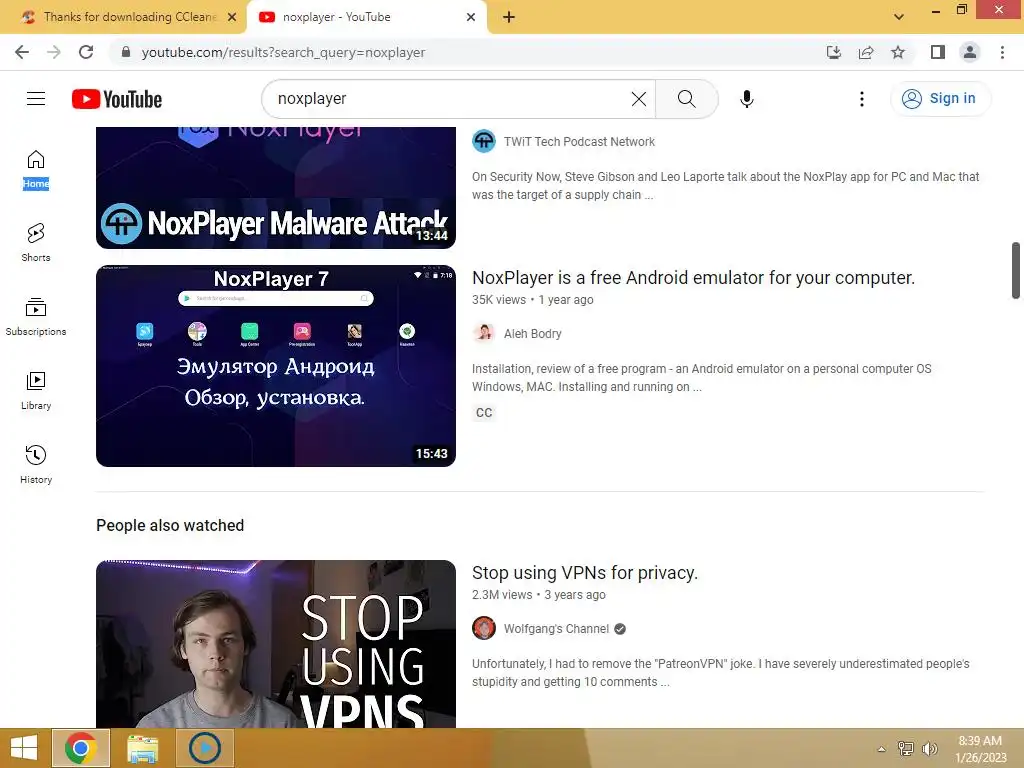
Task: Click the TWiT channel avatar
Action: click(x=484, y=141)
